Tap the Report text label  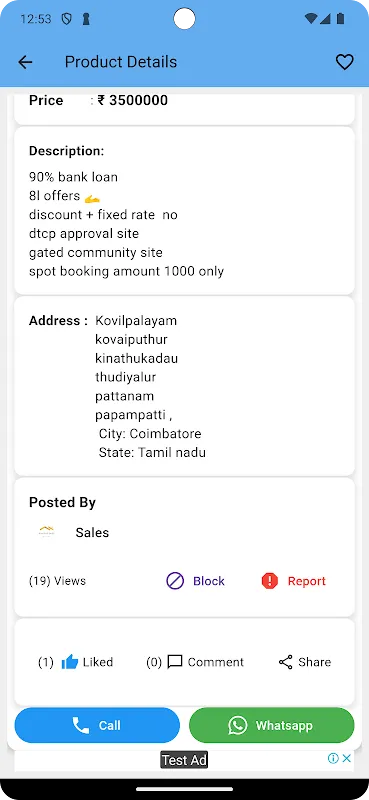pos(307,581)
